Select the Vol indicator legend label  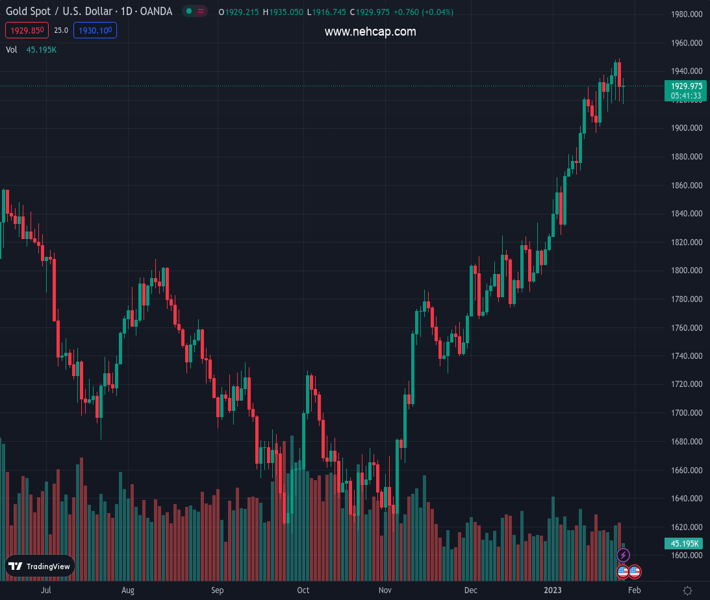(x=12, y=50)
